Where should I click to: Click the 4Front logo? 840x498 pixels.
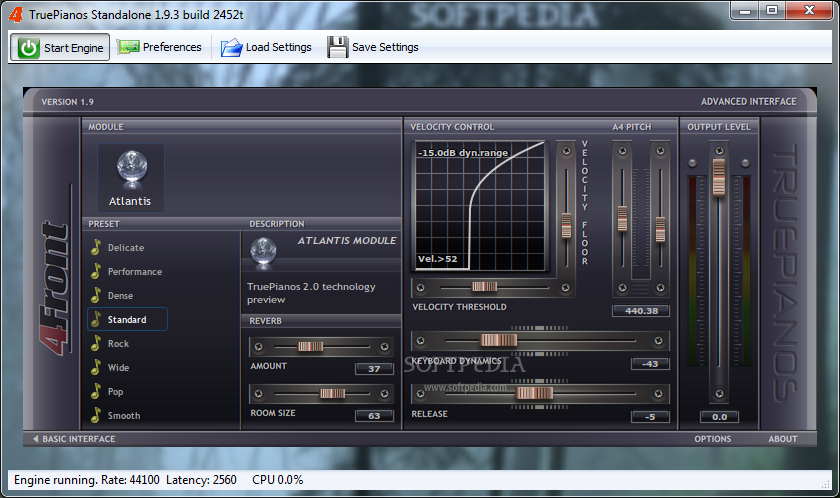click(x=54, y=288)
